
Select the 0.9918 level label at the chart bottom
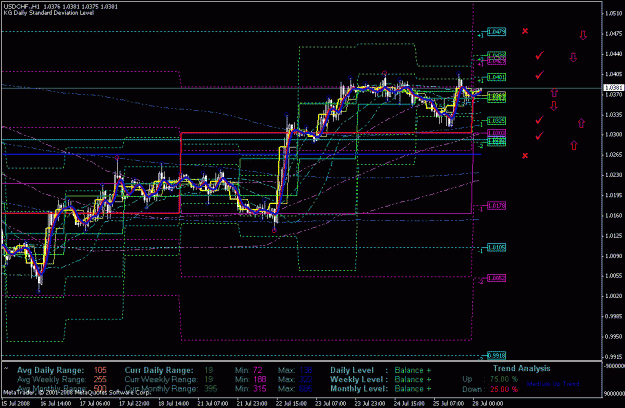tap(496, 355)
